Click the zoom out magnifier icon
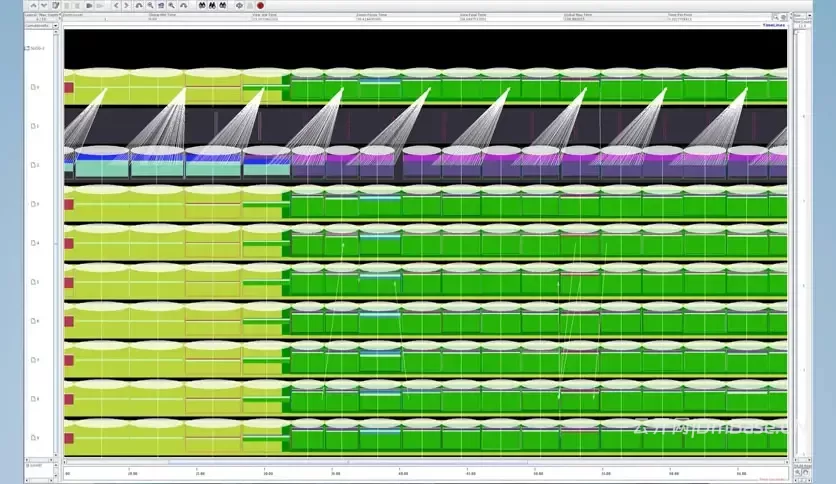This screenshot has height=484, width=836. tap(150, 5)
